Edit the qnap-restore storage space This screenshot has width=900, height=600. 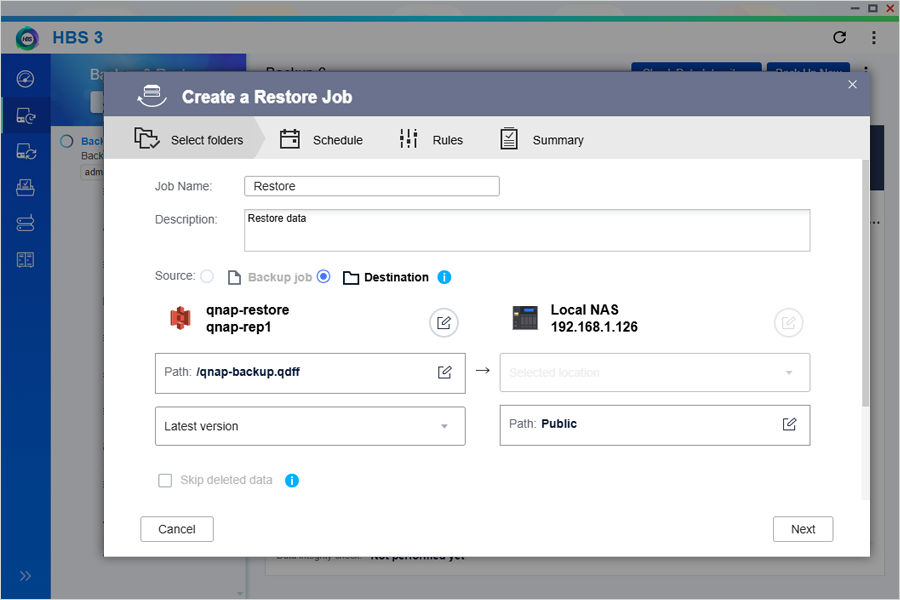click(x=444, y=323)
